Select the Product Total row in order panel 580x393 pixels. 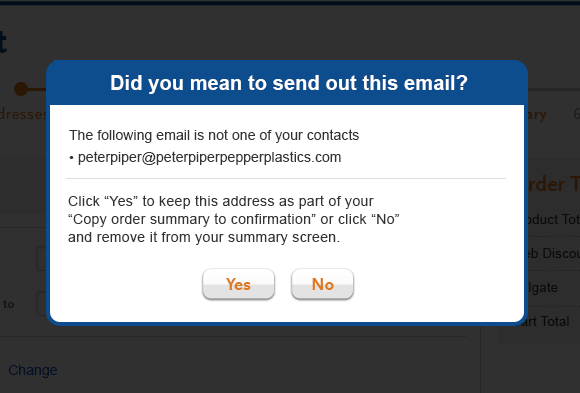(552, 219)
